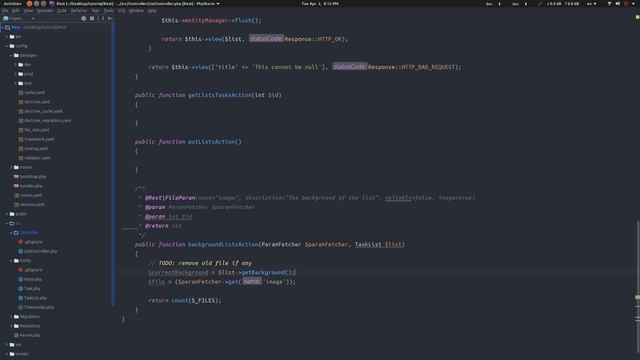This screenshot has height=360, width=640.
Task: Expand the public folder
Action: coord(7,214)
